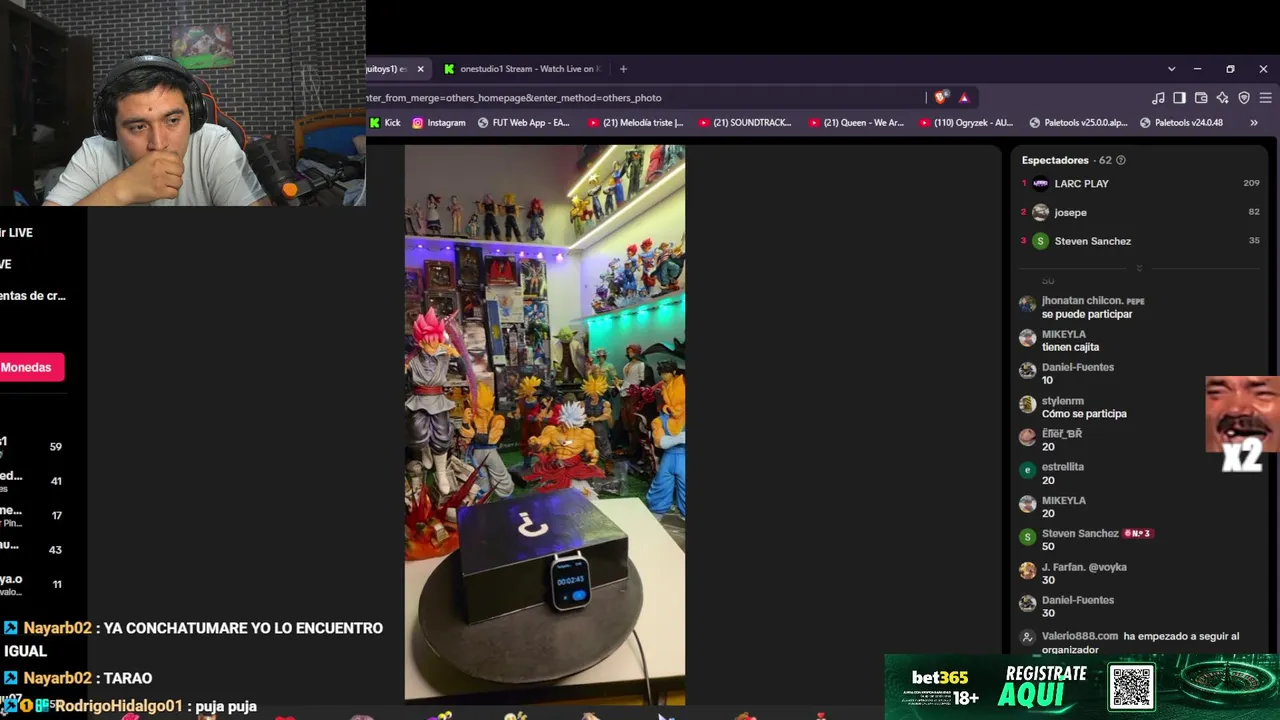Screen dimensions: 1280x720
Task: Click Steven Sanchez's No. 3 badge in chat
Action: pyautogui.click(x=1138, y=534)
